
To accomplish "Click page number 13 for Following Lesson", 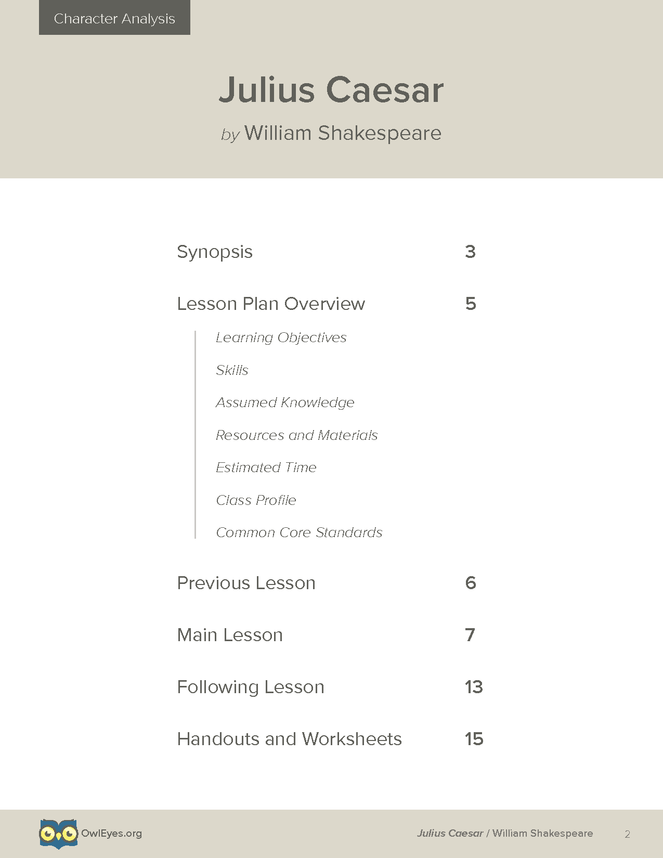I will click(474, 687).
